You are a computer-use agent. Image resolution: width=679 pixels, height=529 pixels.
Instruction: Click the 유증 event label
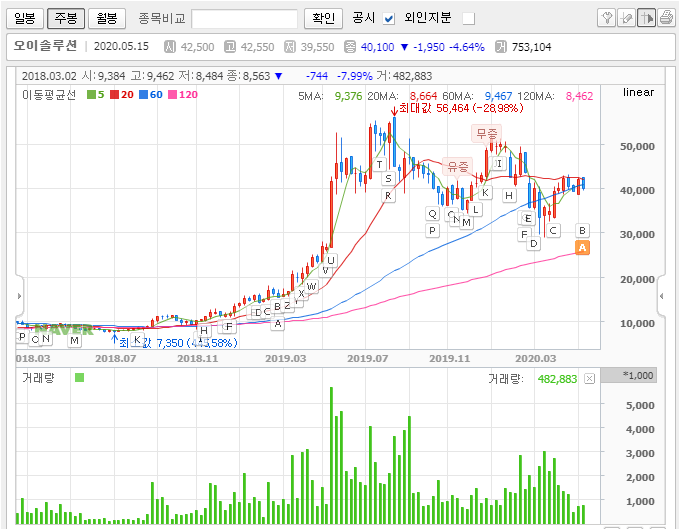tap(458, 166)
